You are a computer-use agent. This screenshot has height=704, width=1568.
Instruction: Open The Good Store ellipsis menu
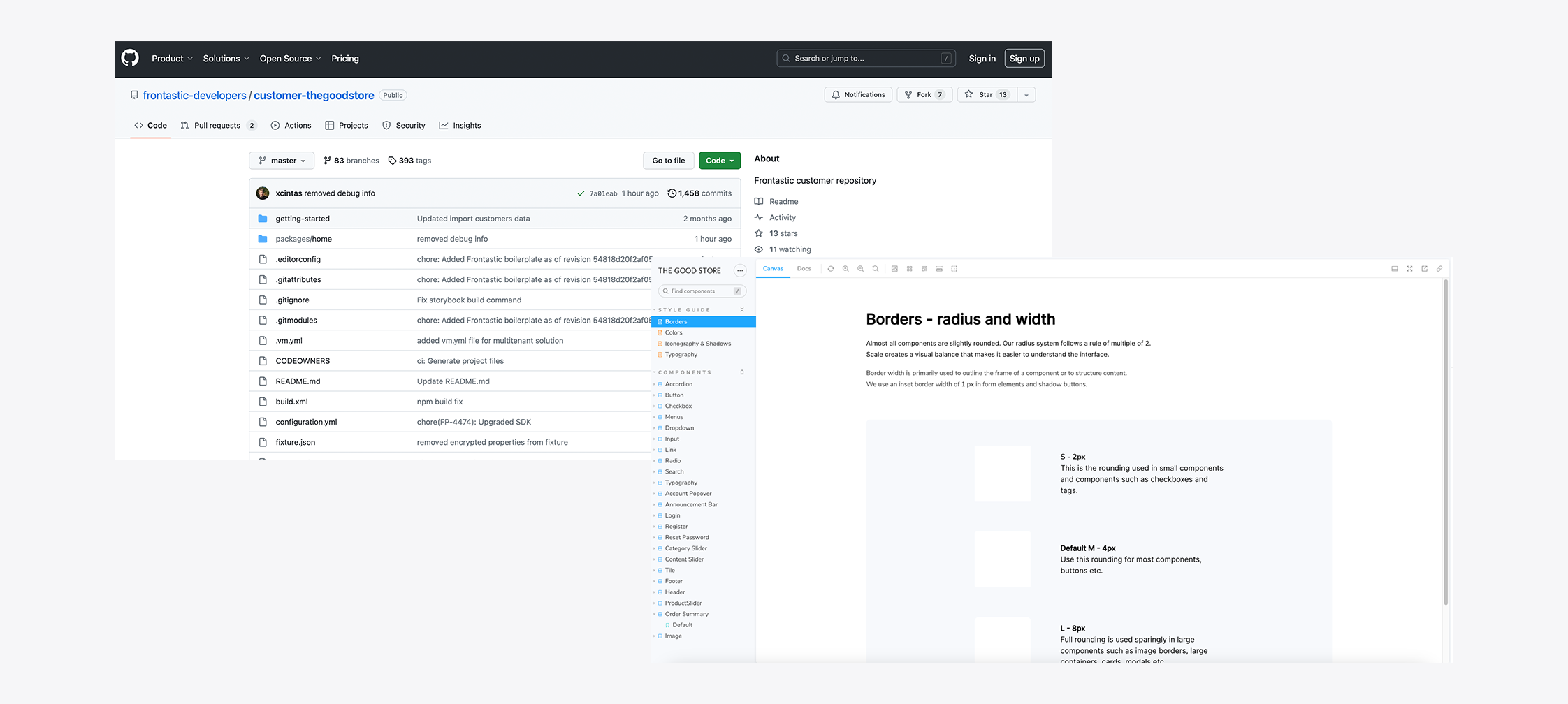click(x=740, y=271)
